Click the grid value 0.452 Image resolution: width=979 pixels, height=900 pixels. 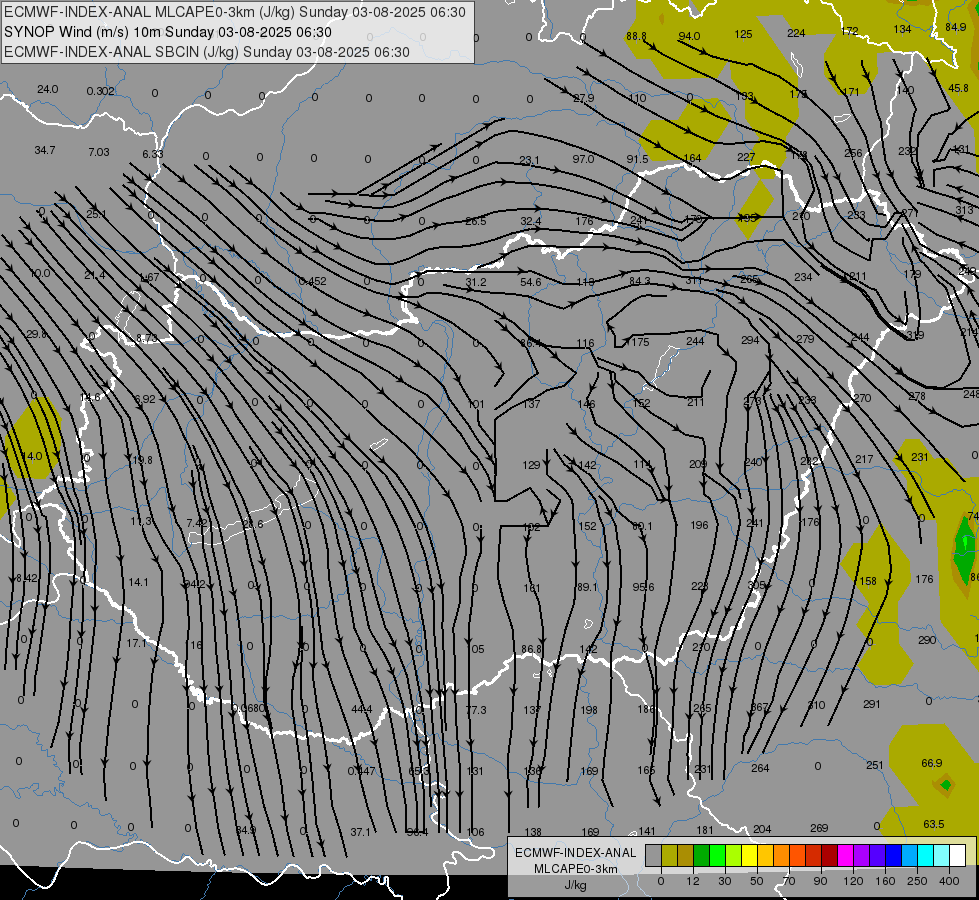[x=313, y=281]
